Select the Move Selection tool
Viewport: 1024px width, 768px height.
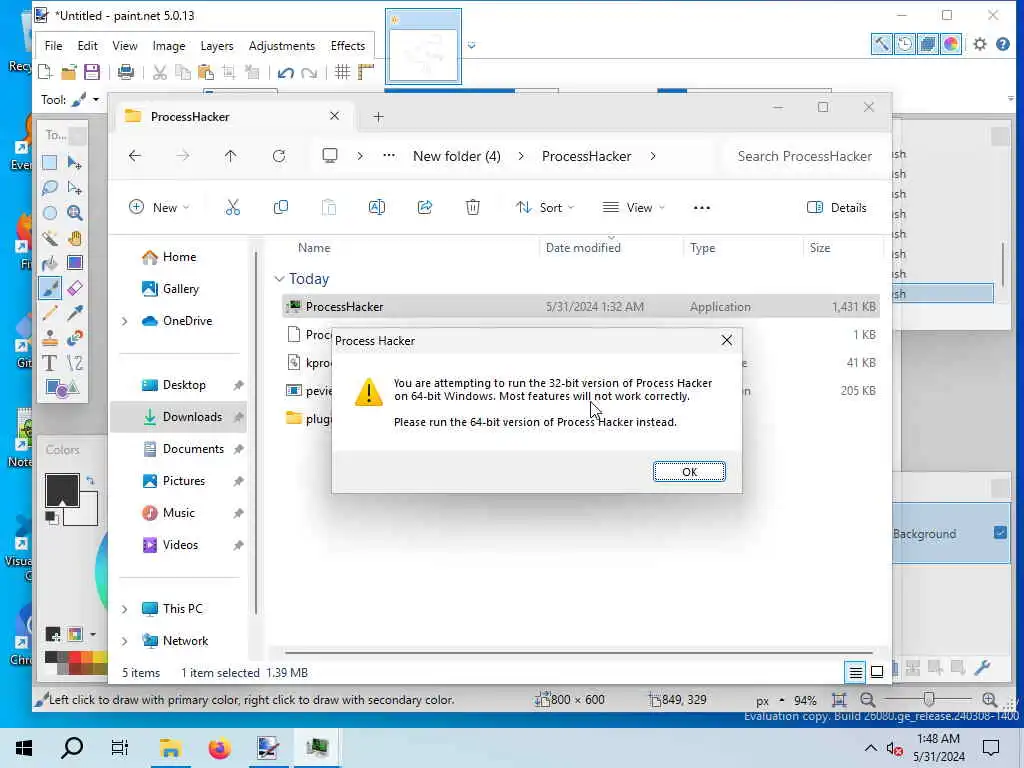(x=75, y=188)
